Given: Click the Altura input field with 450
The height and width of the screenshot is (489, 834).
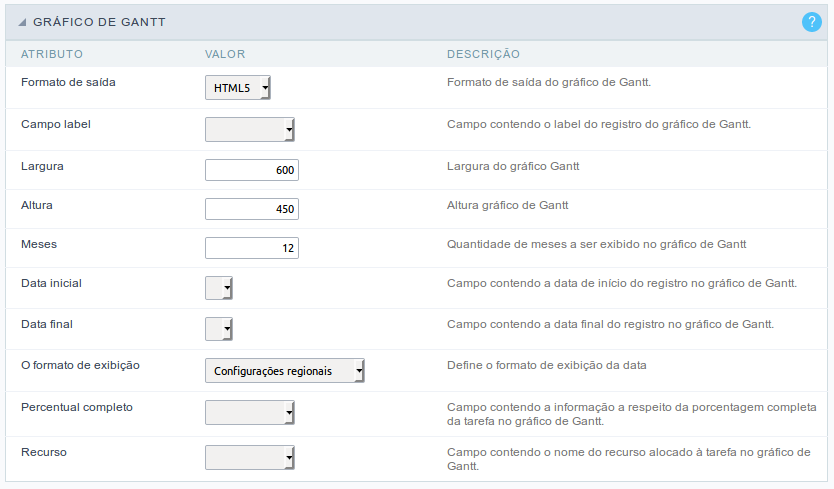Looking at the screenshot, I should [252, 209].
